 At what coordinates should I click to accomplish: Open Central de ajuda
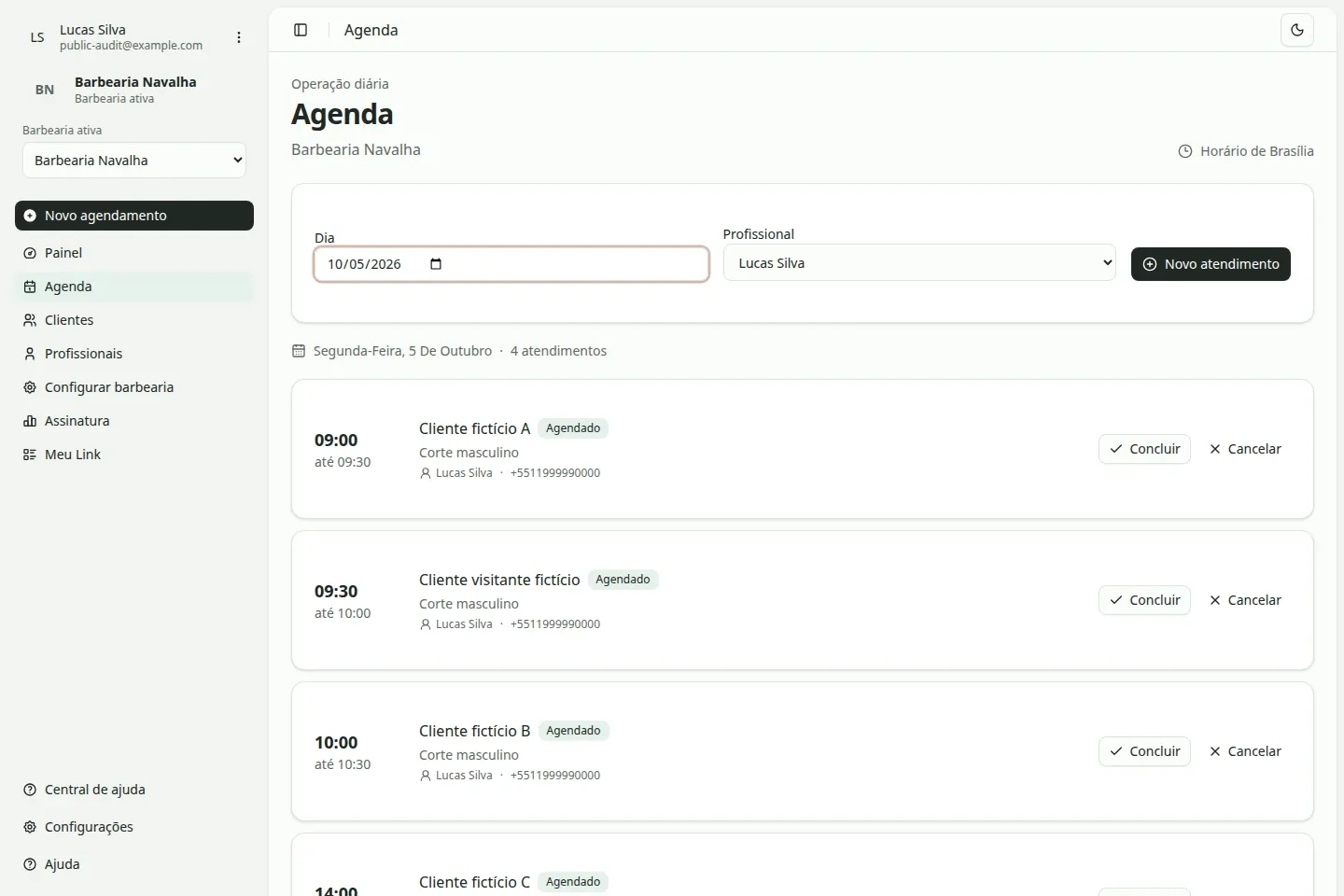coord(134,790)
